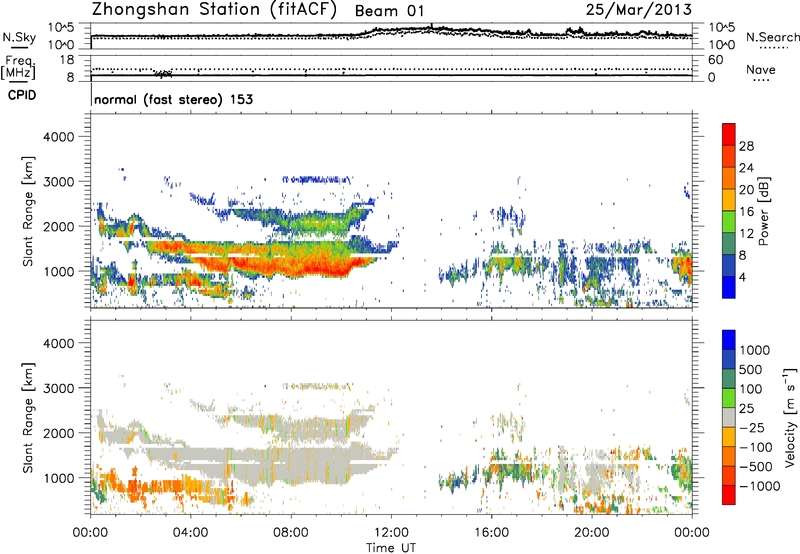The height and width of the screenshot is (554, 800).
Task: Click the title 'Zhongshan Station (fitACF)'
Action: pos(214,10)
